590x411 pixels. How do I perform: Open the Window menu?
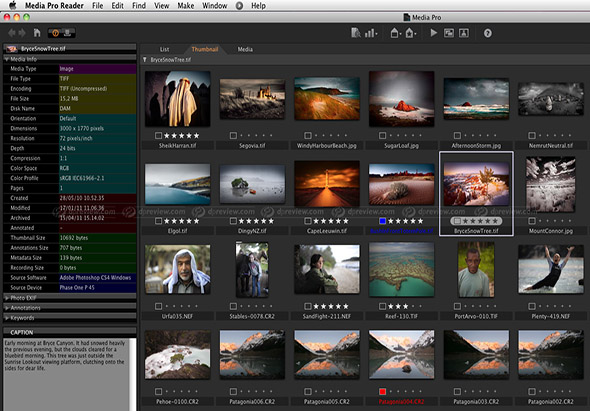214,6
